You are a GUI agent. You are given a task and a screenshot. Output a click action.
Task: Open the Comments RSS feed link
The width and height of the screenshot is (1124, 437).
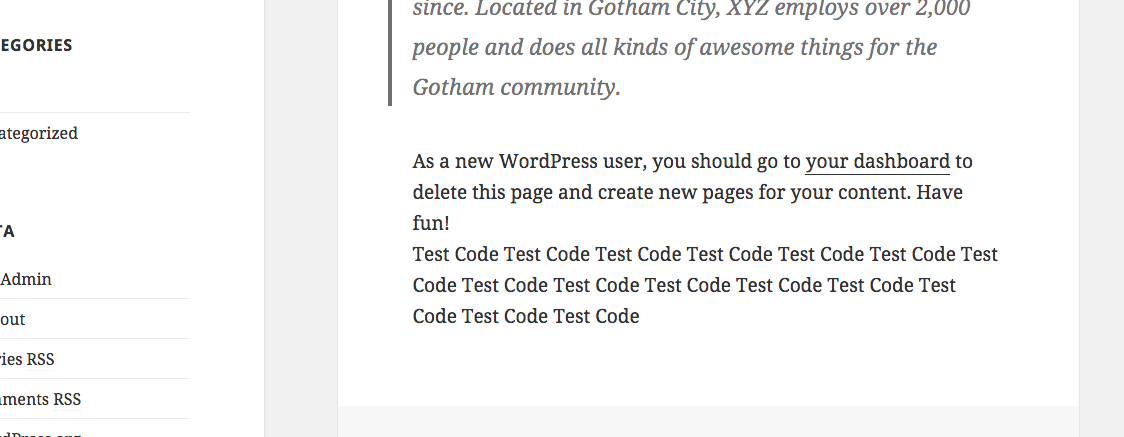(40, 399)
